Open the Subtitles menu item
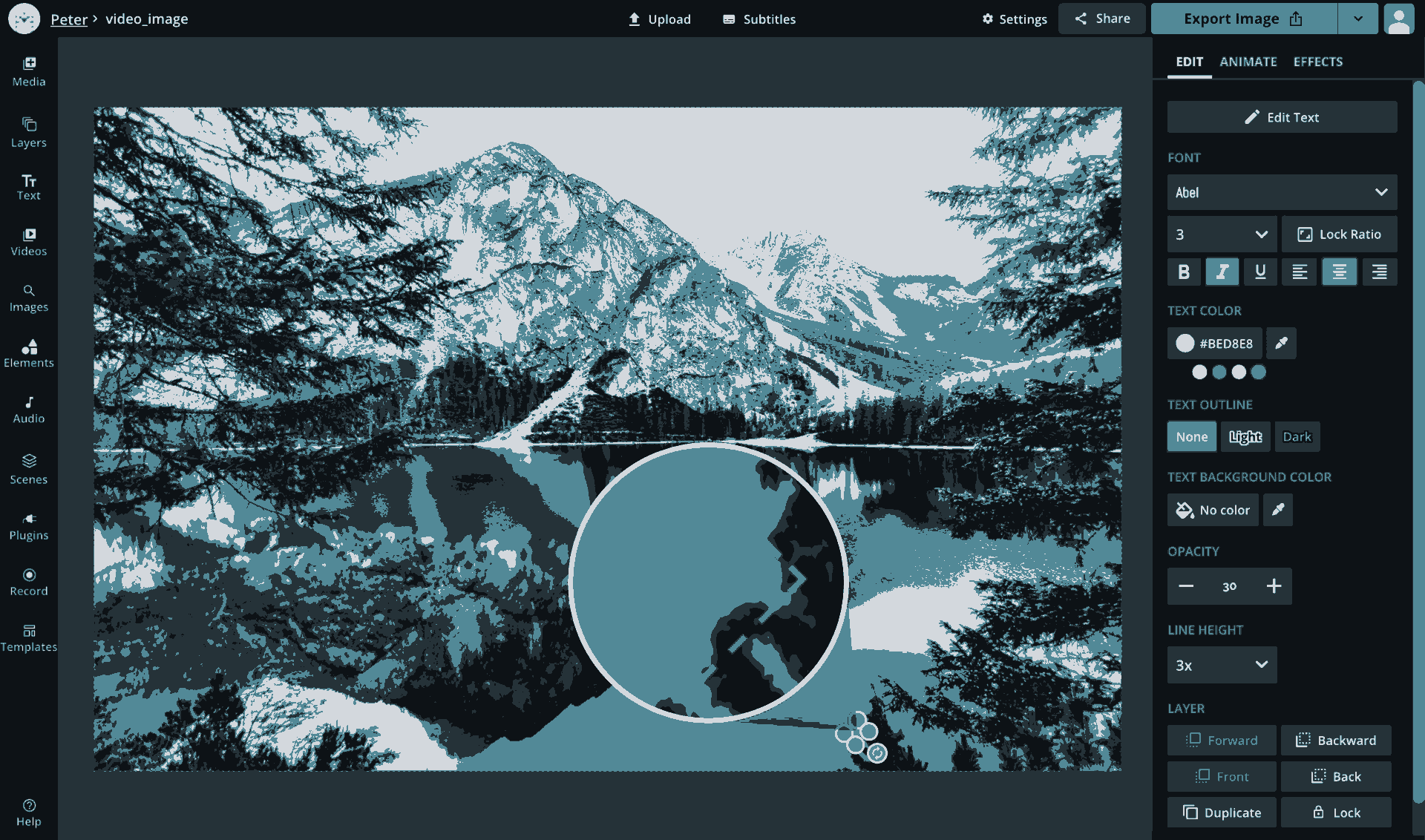1425x840 pixels. click(759, 19)
